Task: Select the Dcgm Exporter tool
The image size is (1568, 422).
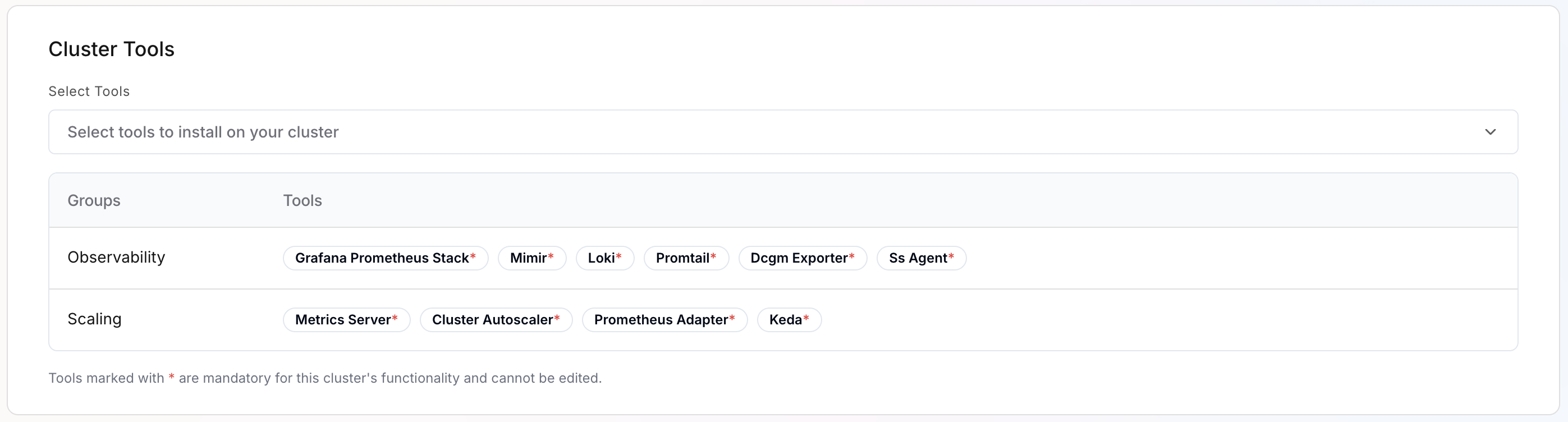Action: [803, 258]
